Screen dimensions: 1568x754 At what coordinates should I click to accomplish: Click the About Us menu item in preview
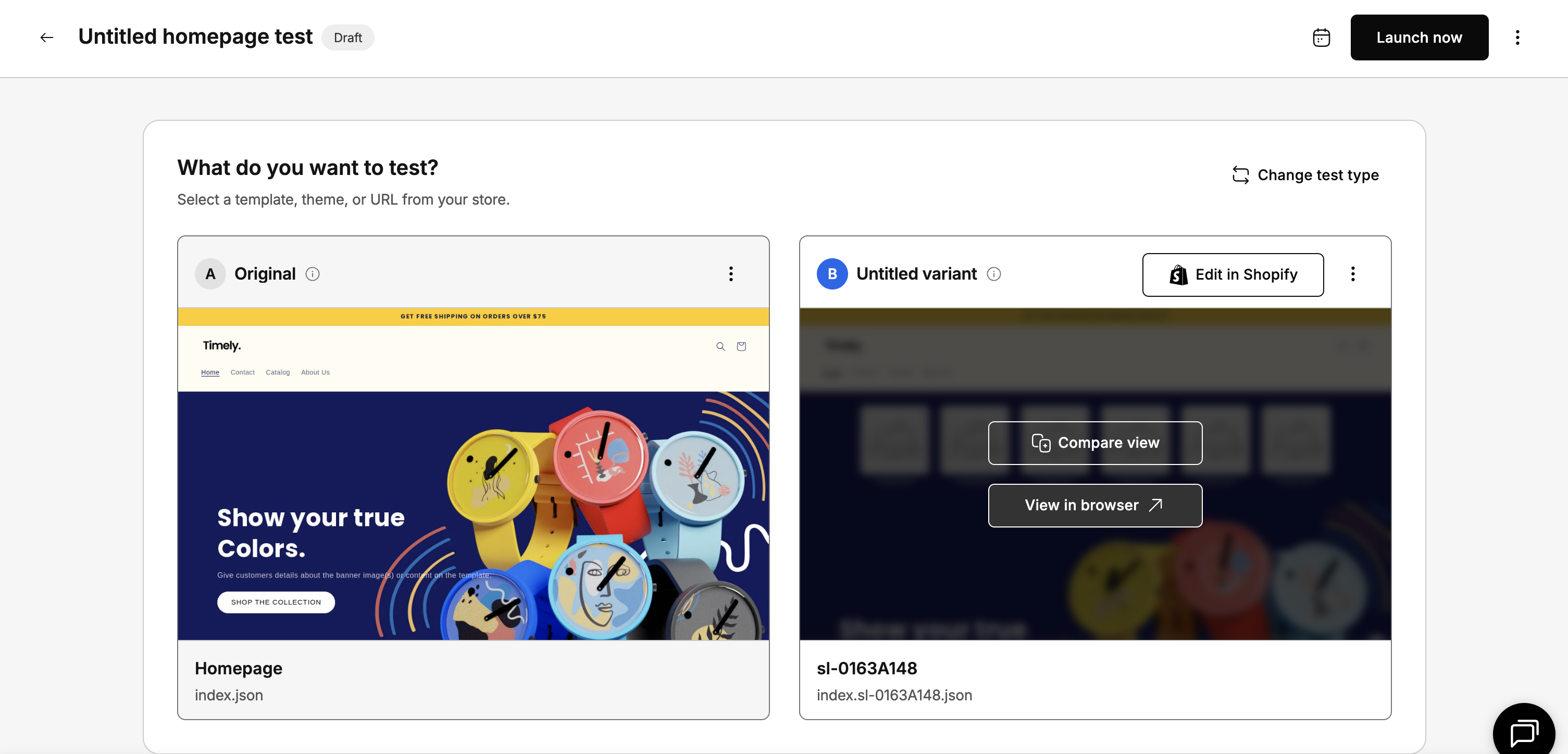click(315, 372)
